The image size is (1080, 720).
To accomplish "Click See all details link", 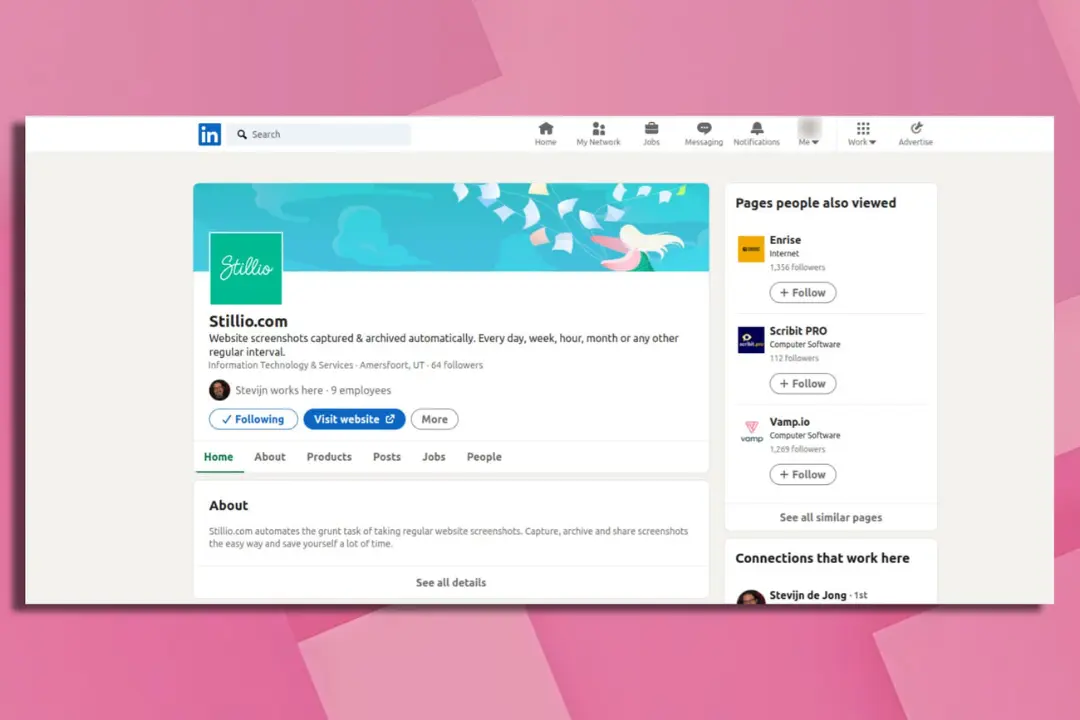I will pos(451,582).
